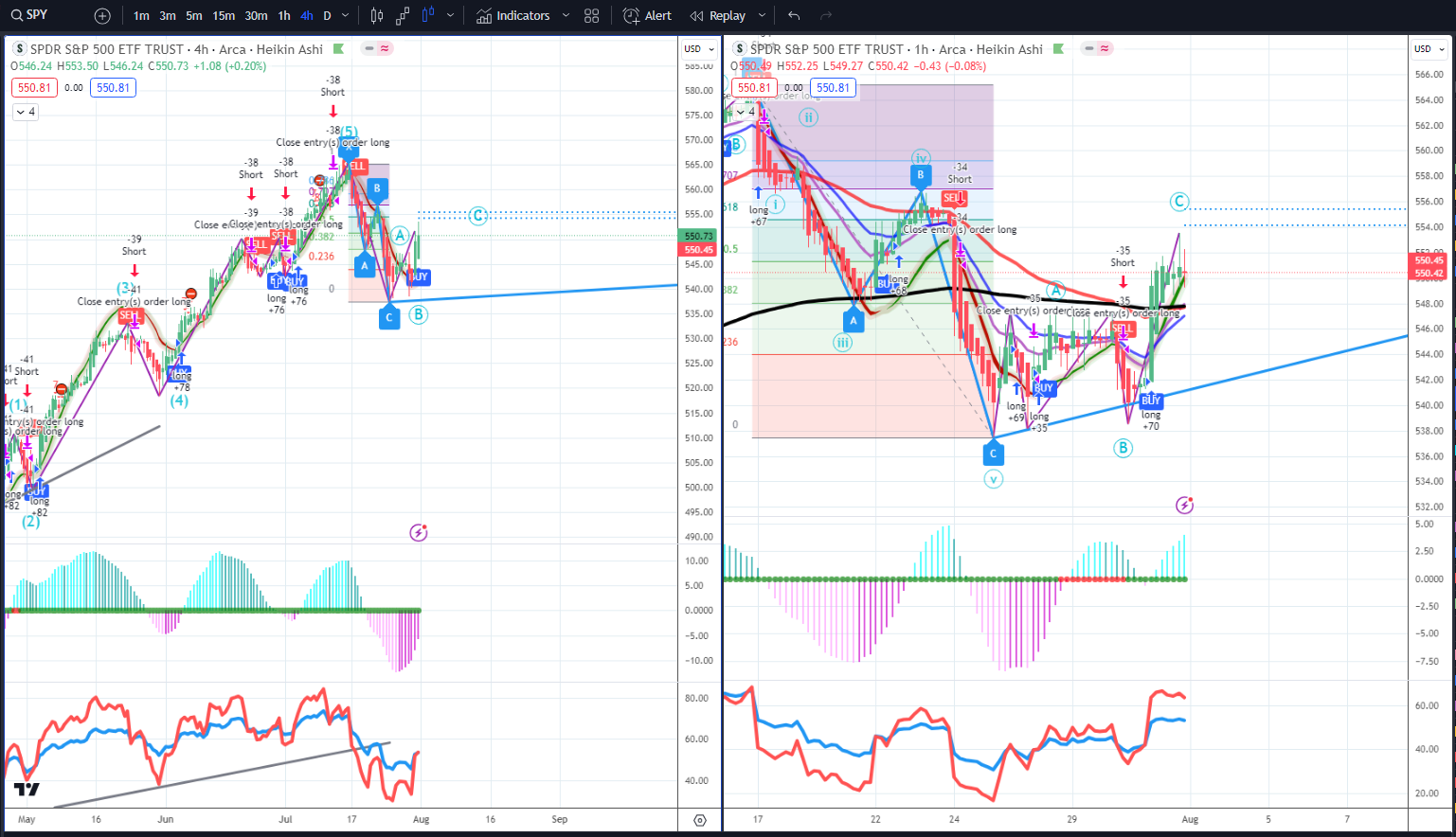Screen dimensions: 1456x837
Task: Expand the 4 indicators legend, 4h chart
Action: pyautogui.click(x=26, y=112)
